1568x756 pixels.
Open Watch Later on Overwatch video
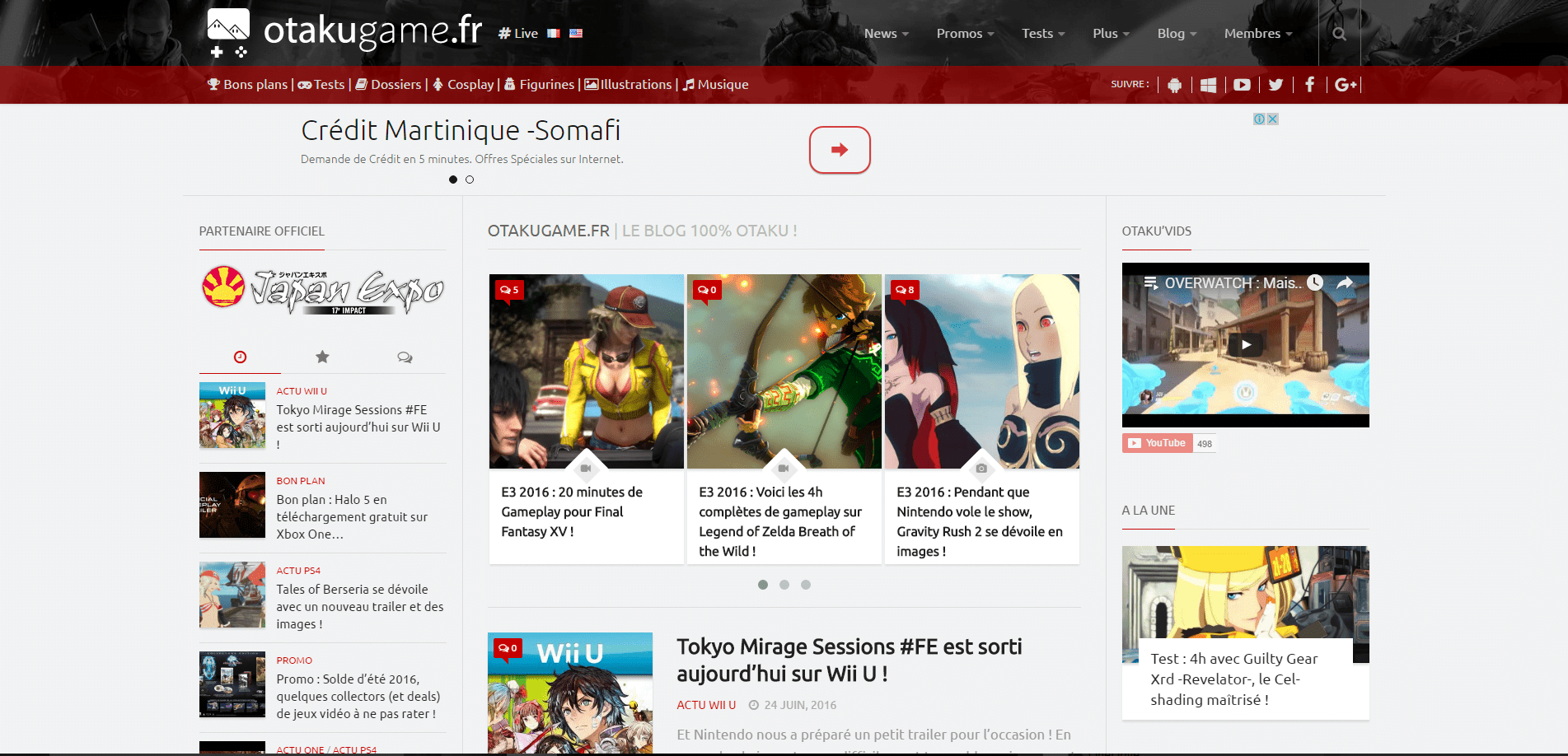[x=1315, y=282]
